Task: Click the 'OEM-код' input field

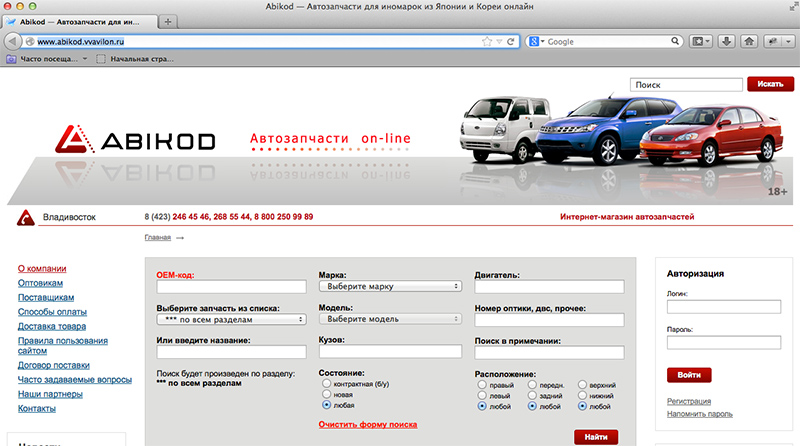Action: [231, 287]
